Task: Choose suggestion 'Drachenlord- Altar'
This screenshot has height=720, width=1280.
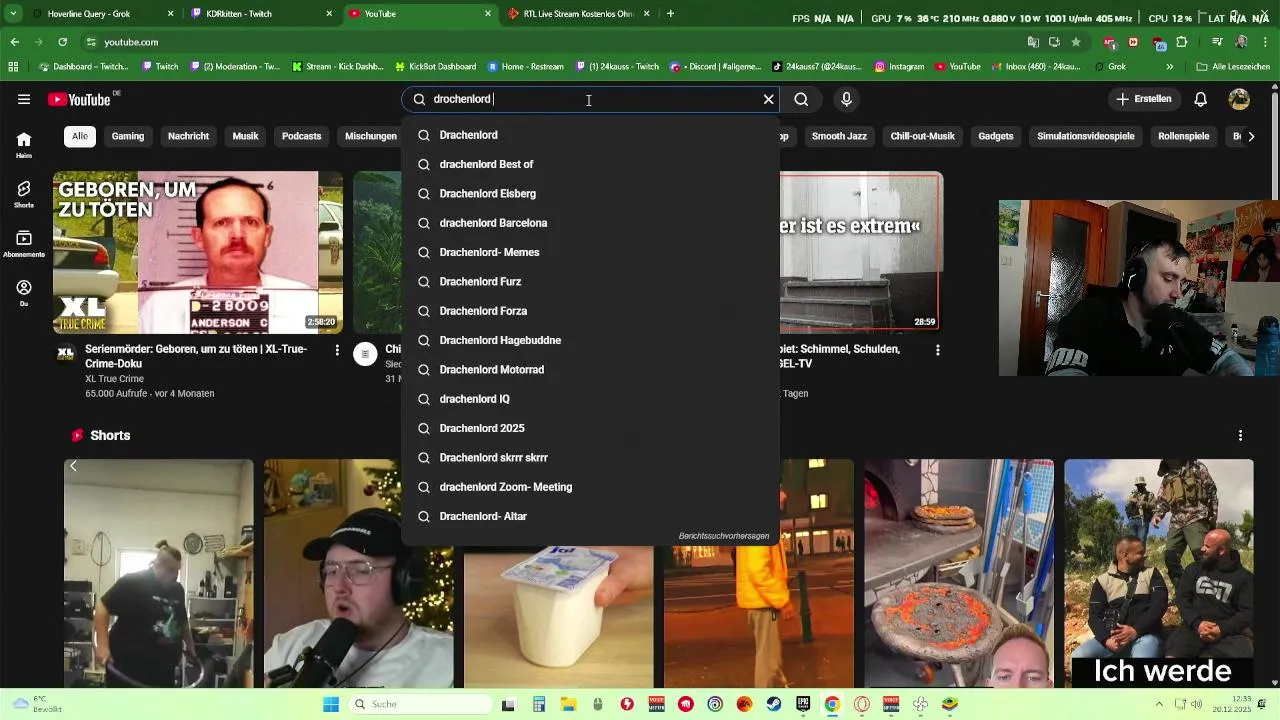Action: (590, 516)
